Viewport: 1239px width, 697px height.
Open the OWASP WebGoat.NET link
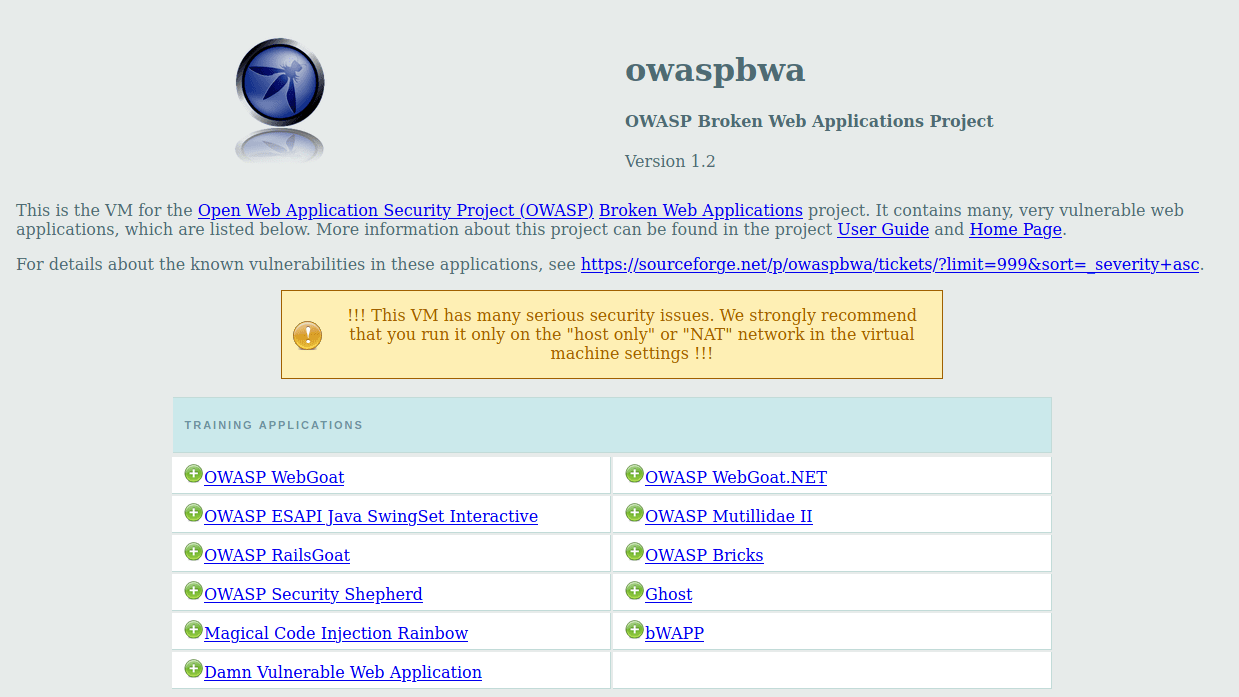[736, 477]
